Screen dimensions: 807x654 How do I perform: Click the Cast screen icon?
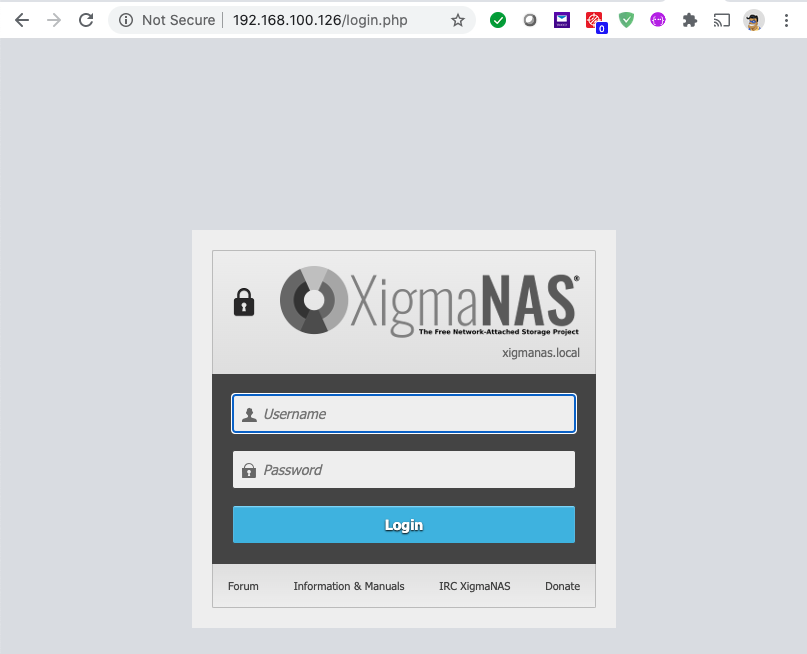tap(722, 20)
